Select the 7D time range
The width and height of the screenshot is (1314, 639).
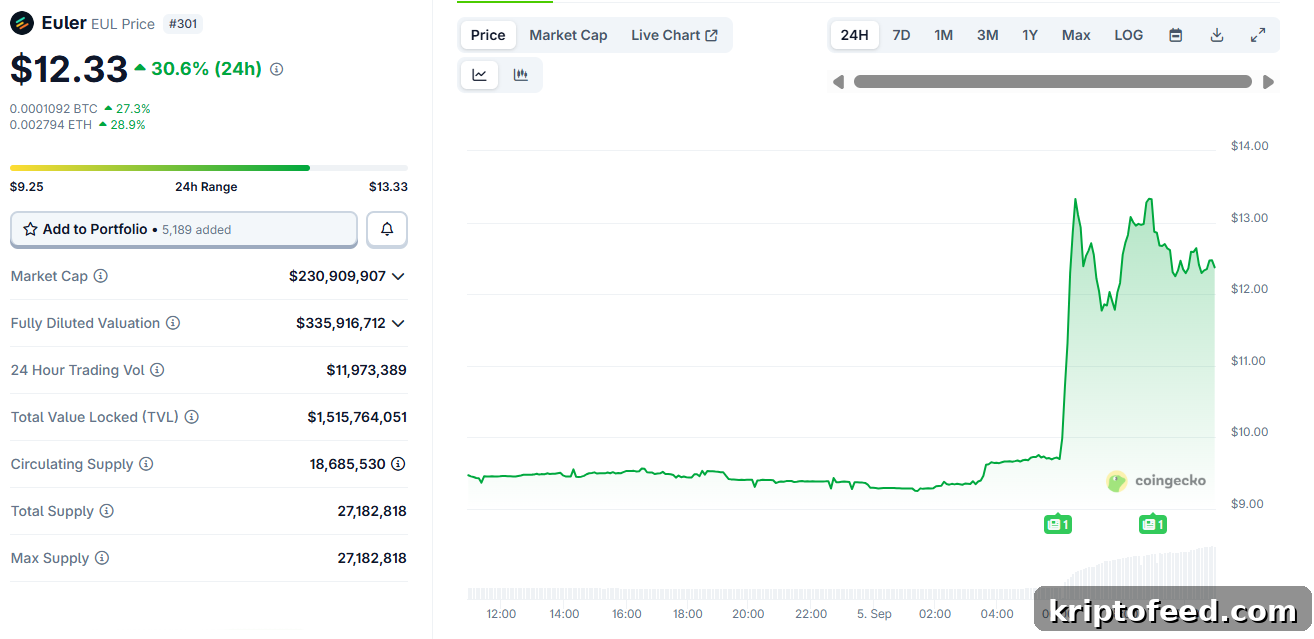tap(901, 35)
